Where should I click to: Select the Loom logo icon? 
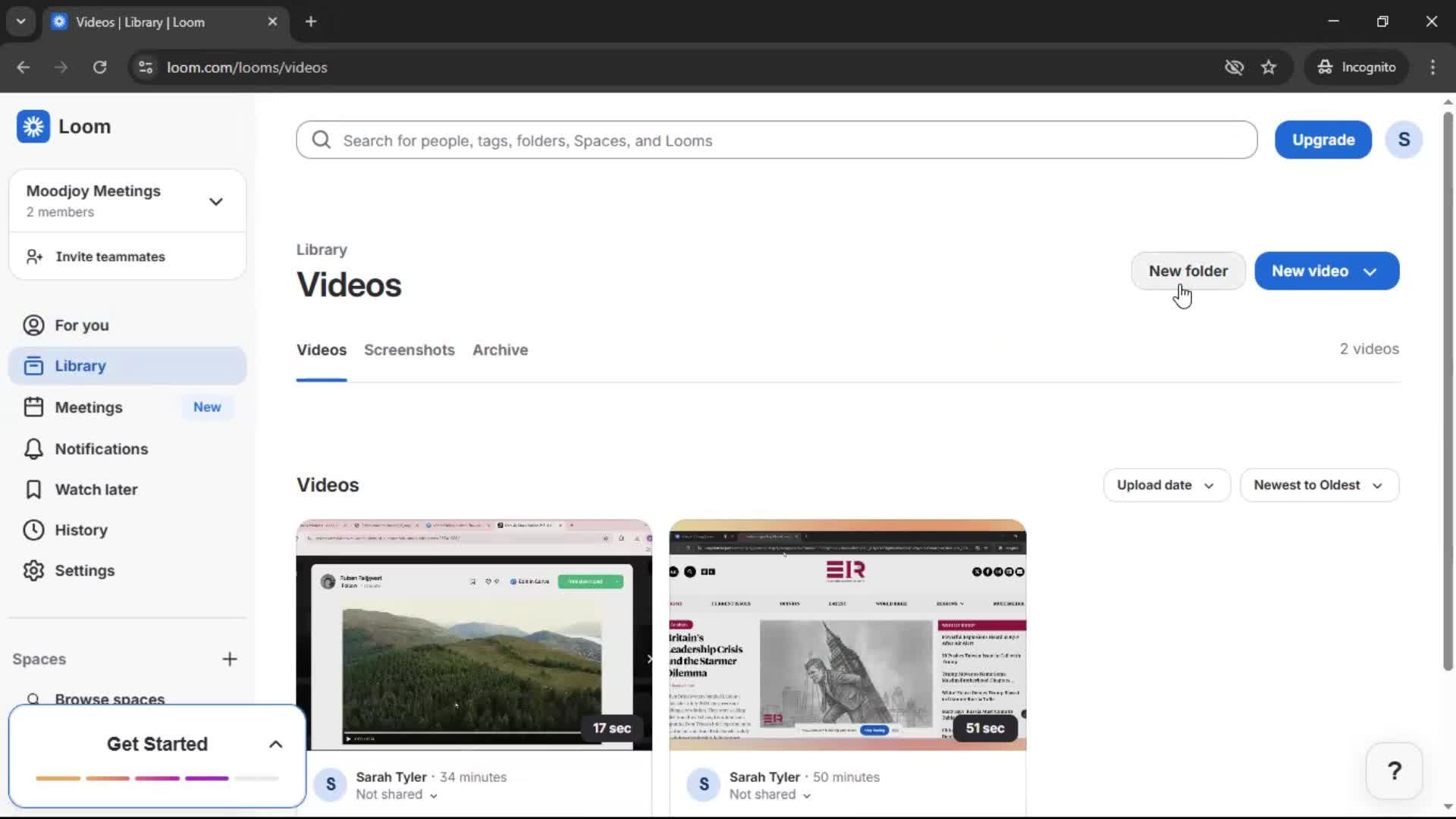click(x=33, y=126)
